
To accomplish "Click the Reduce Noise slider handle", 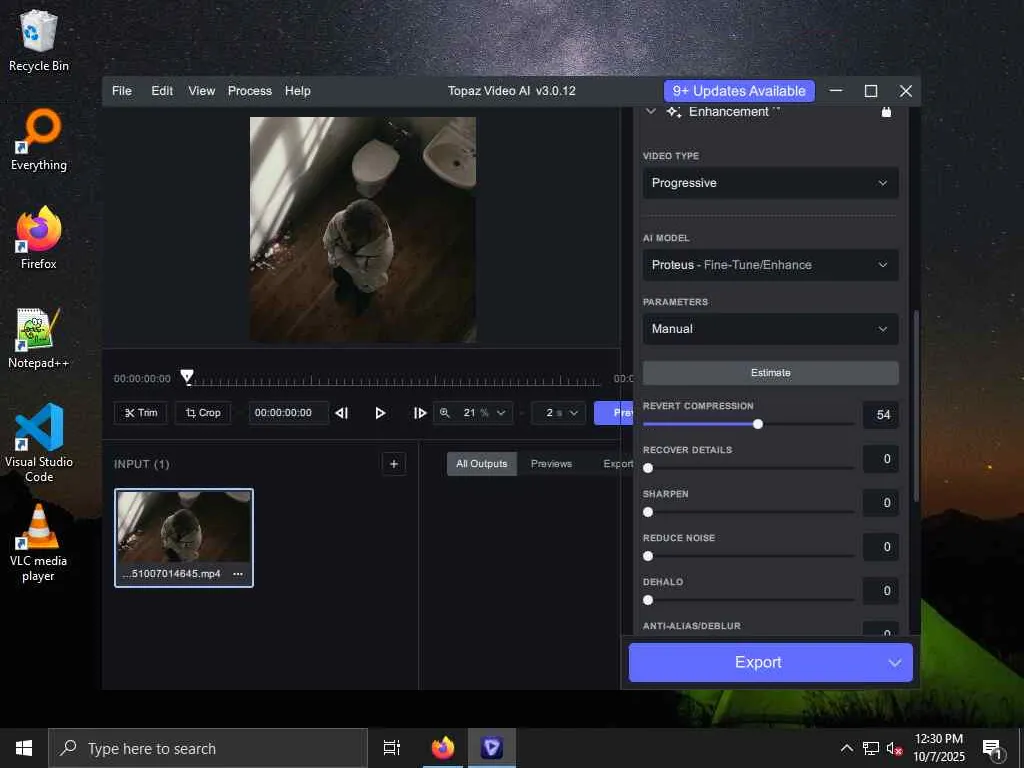I will pos(648,556).
